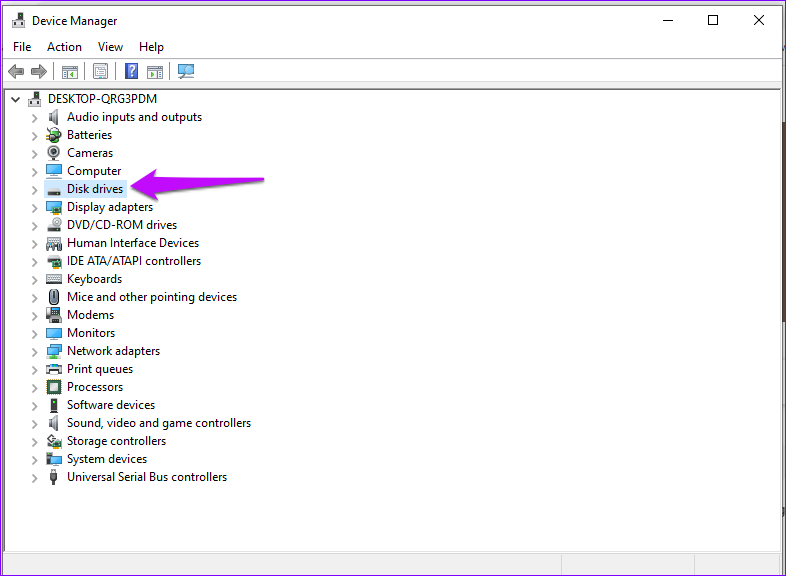
Task: Click the blue Help toolbar icon
Action: pyautogui.click(x=131, y=71)
